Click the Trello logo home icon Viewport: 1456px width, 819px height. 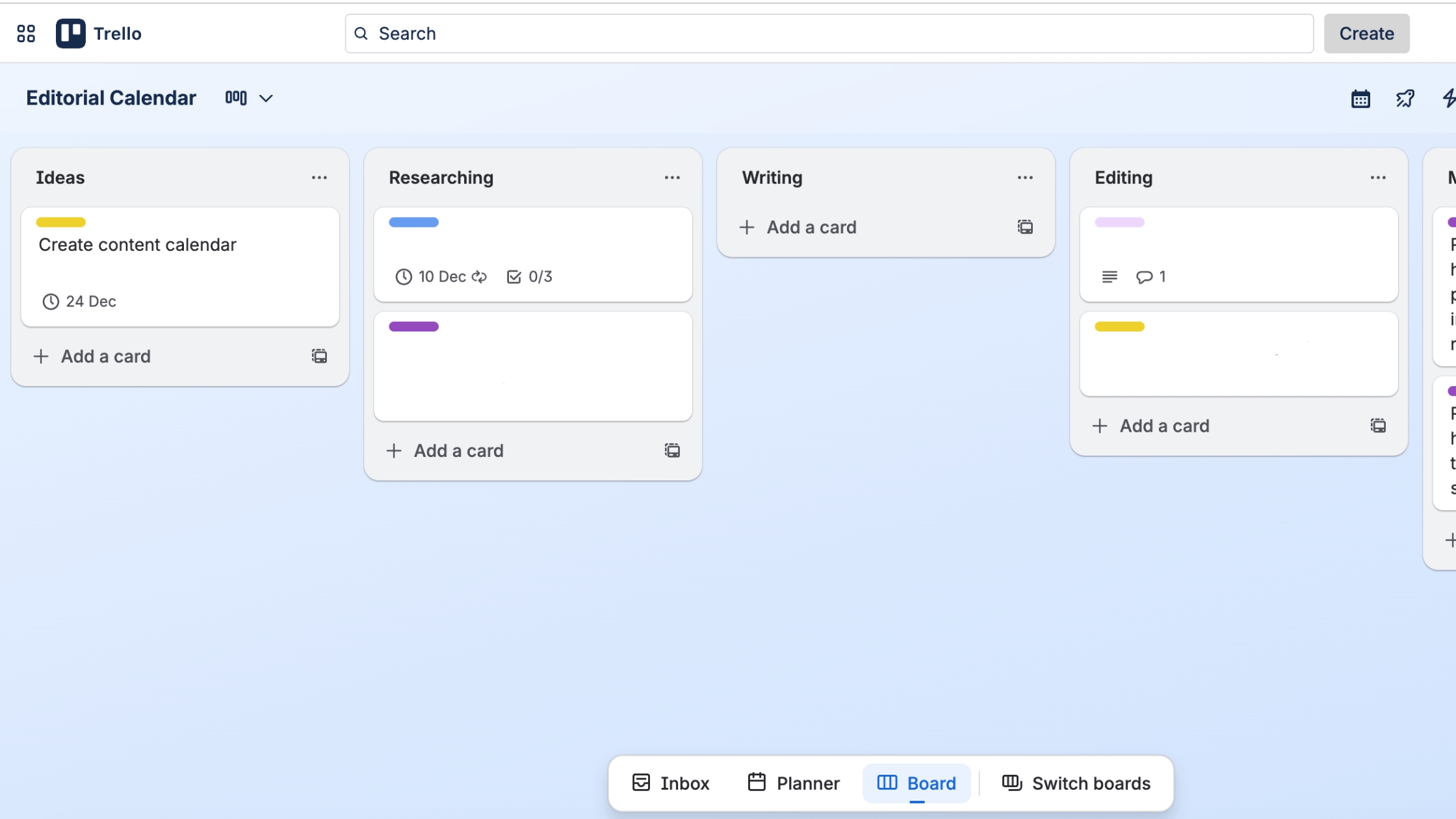(71, 34)
